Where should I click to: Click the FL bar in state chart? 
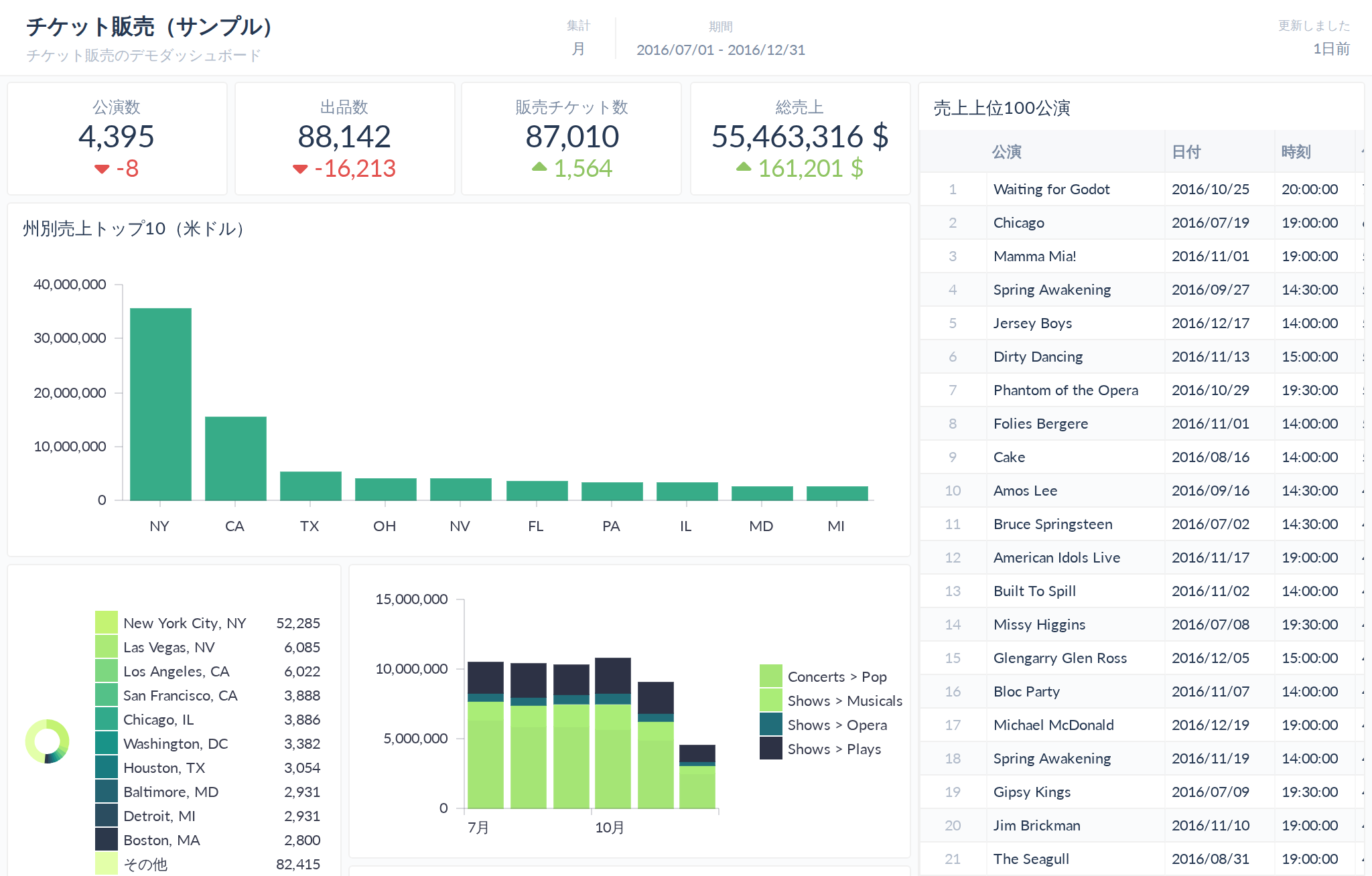537,490
